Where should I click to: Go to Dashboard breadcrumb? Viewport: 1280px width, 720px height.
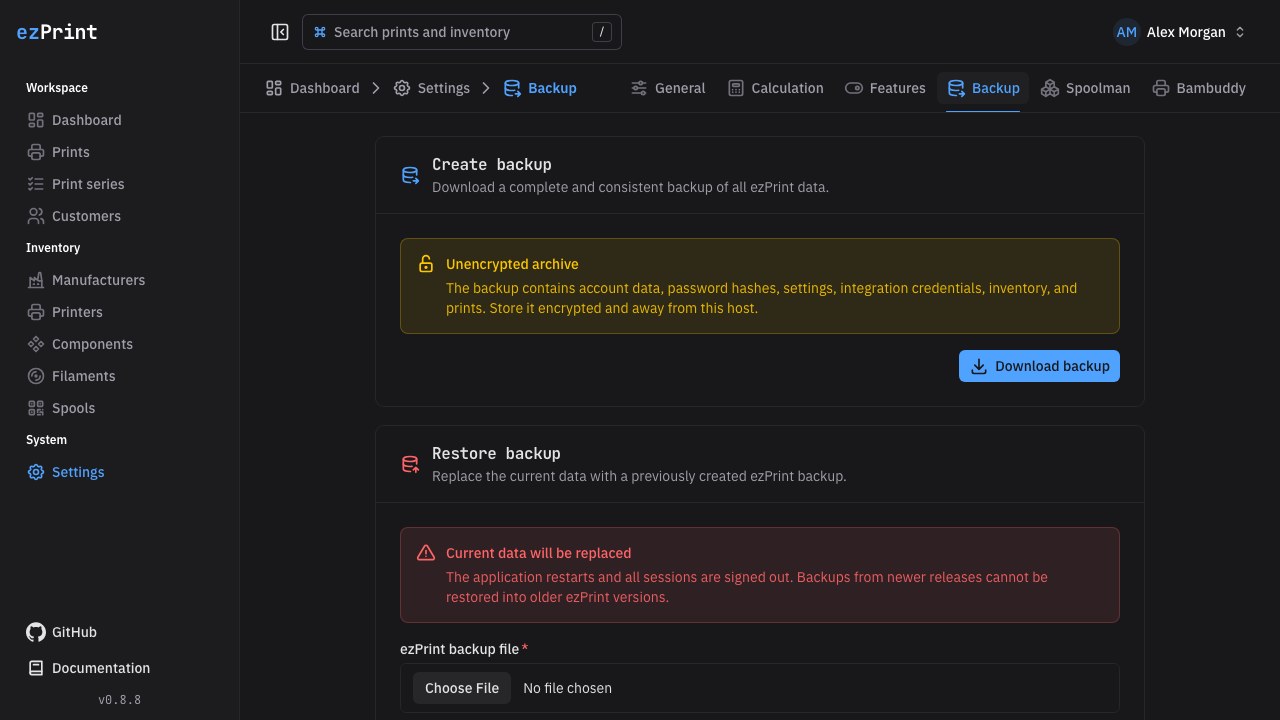pyautogui.click(x=312, y=88)
